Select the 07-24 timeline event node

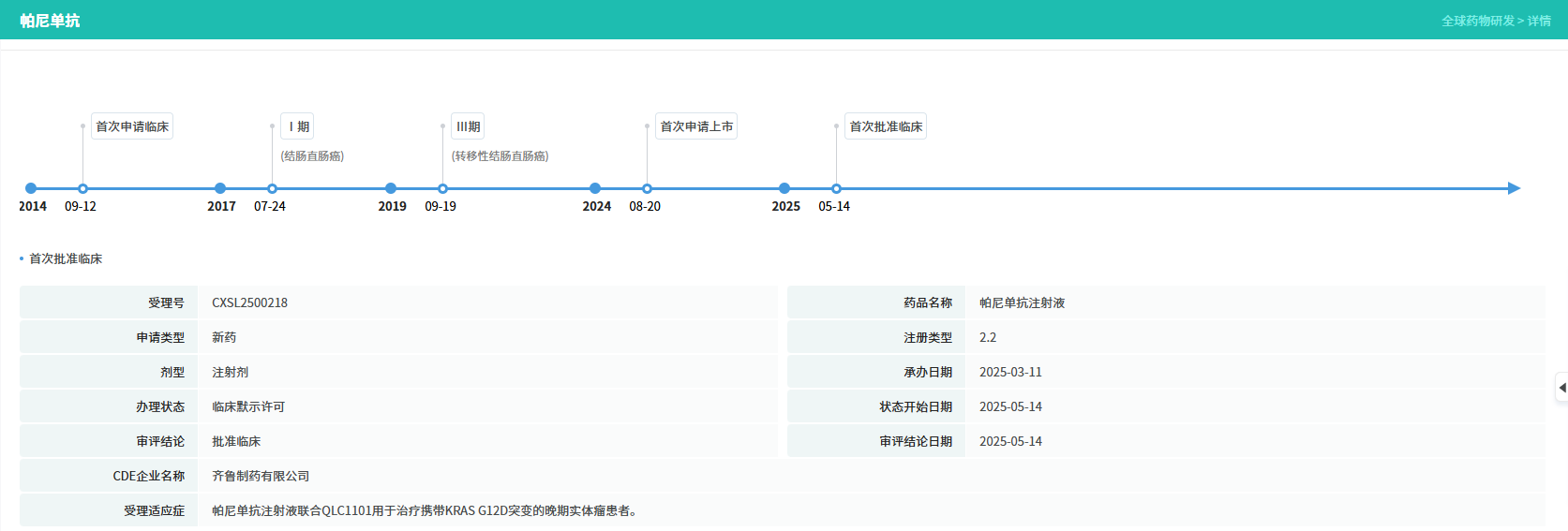pos(272,188)
